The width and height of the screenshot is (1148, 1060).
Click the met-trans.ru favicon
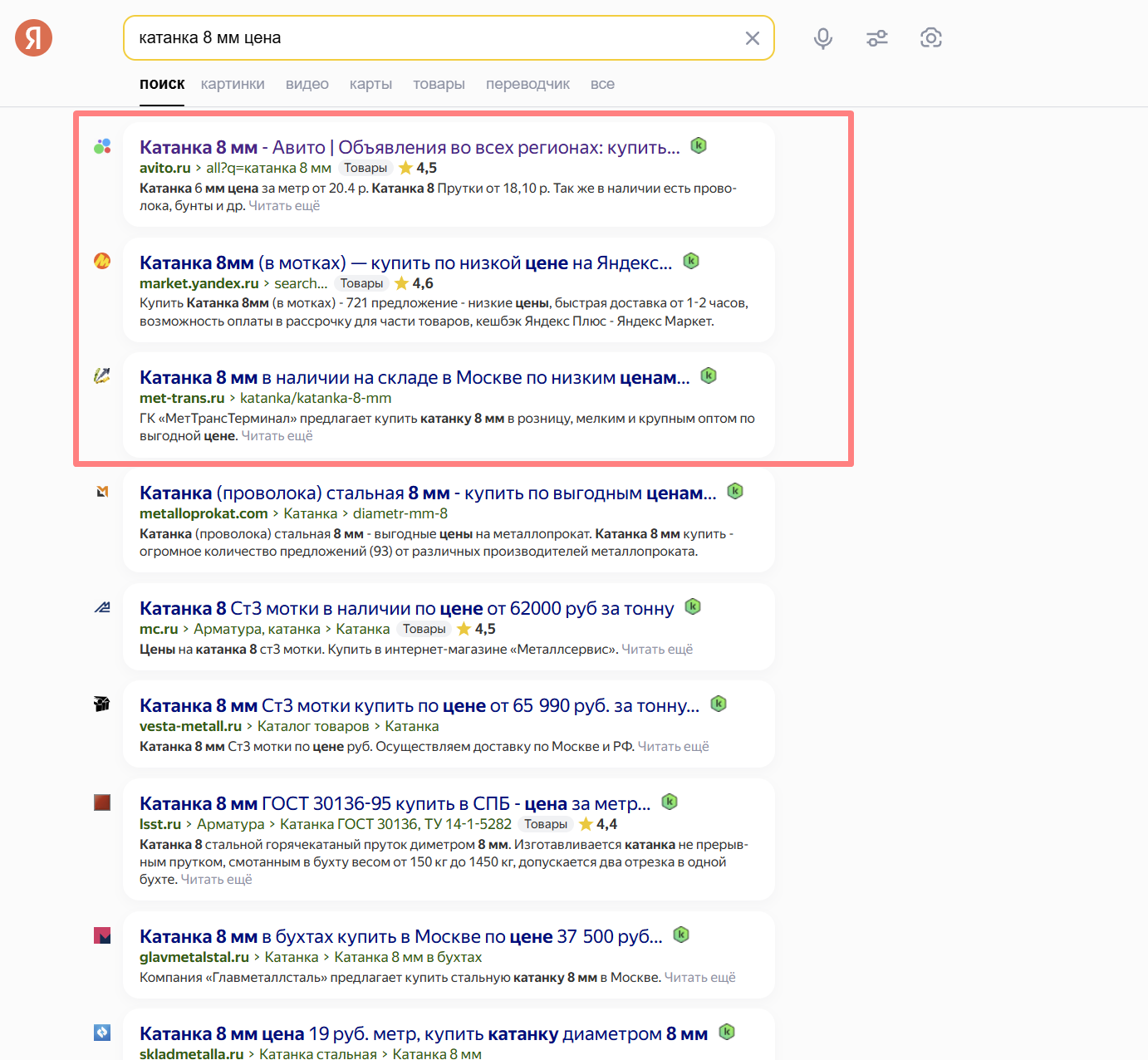(102, 375)
